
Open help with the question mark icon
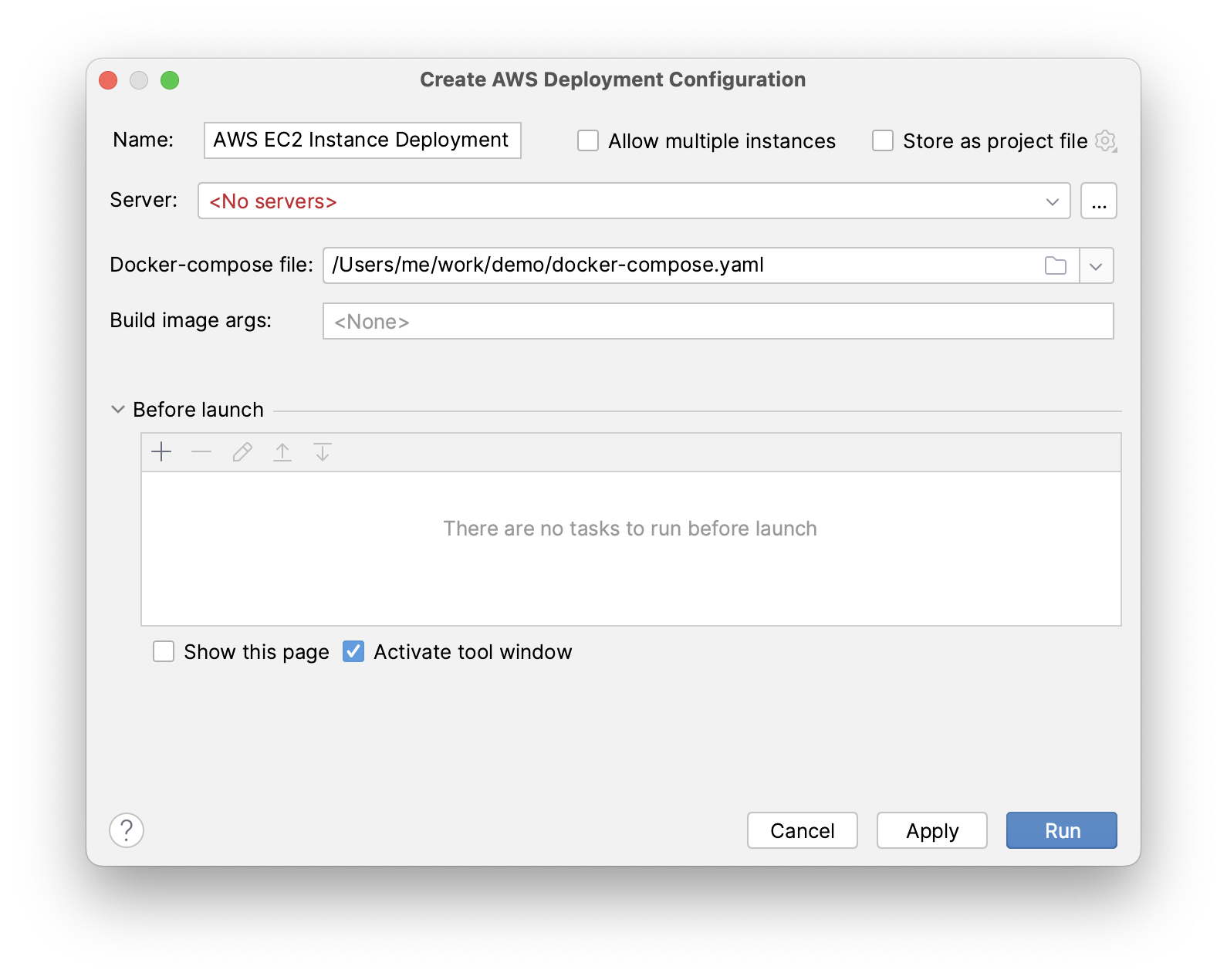(127, 830)
